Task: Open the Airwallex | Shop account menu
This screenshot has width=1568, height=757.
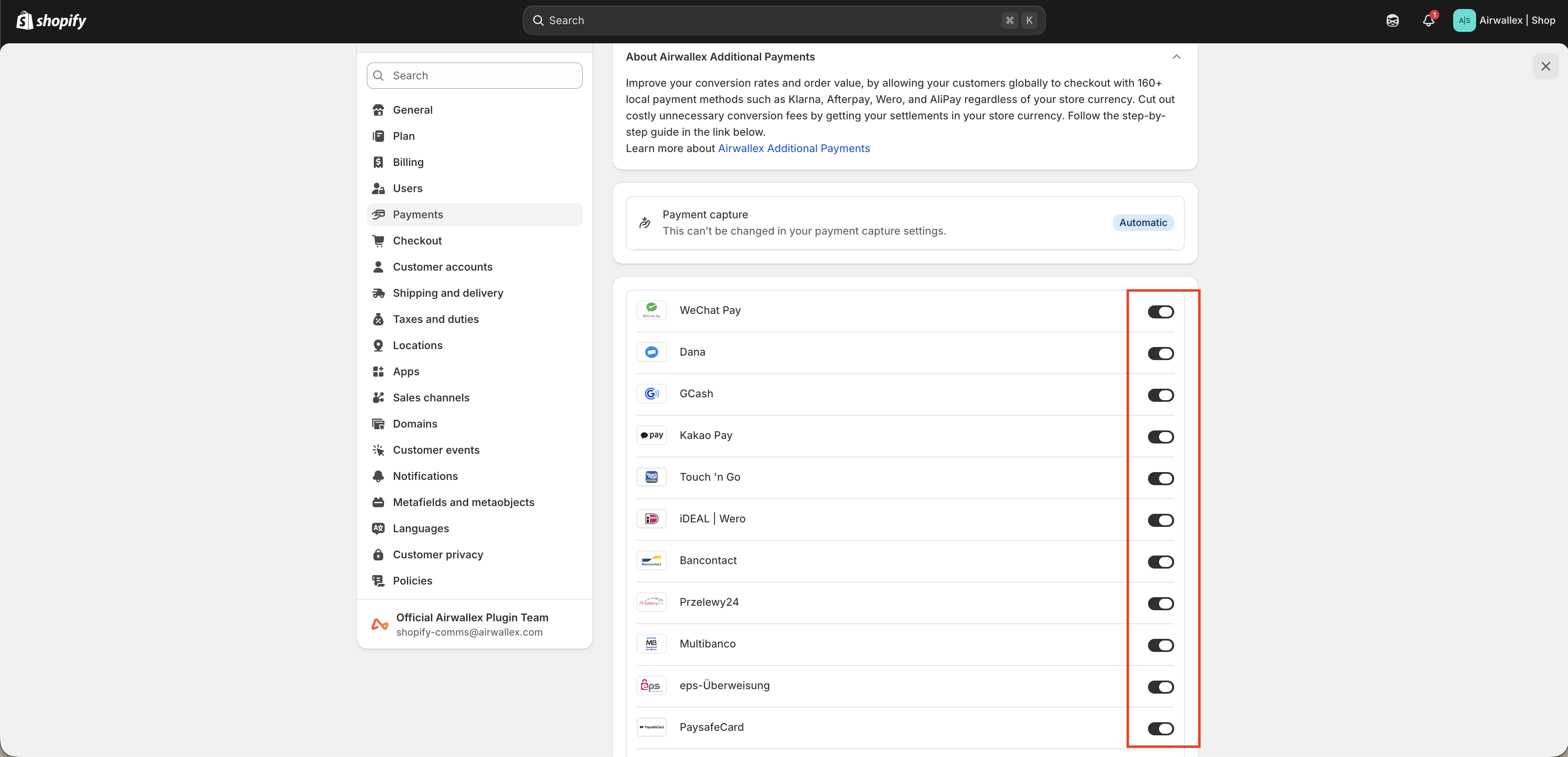Action: pyautogui.click(x=1504, y=21)
